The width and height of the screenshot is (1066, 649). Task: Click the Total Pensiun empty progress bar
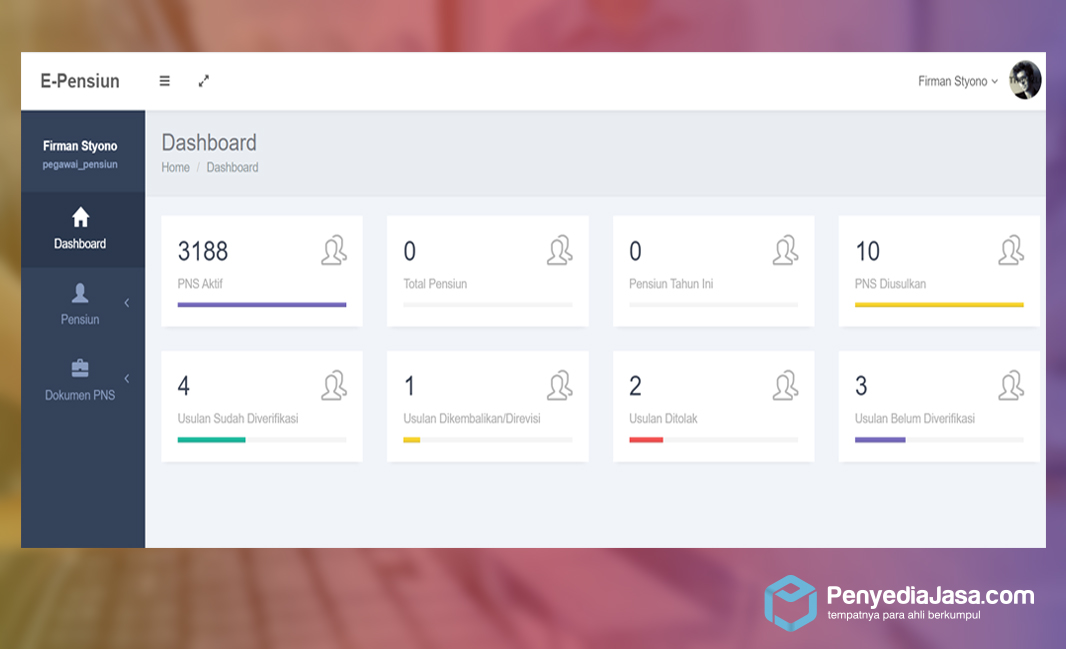point(487,305)
